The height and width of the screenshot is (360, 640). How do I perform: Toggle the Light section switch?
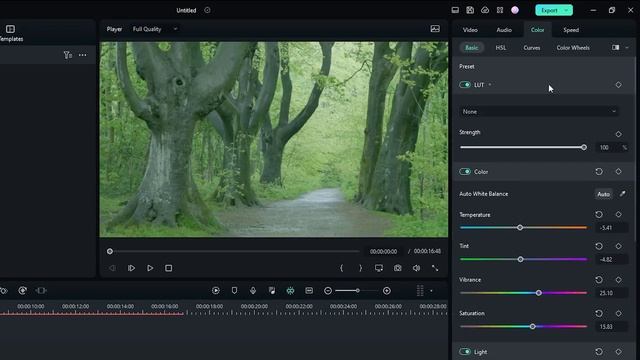pyautogui.click(x=465, y=351)
